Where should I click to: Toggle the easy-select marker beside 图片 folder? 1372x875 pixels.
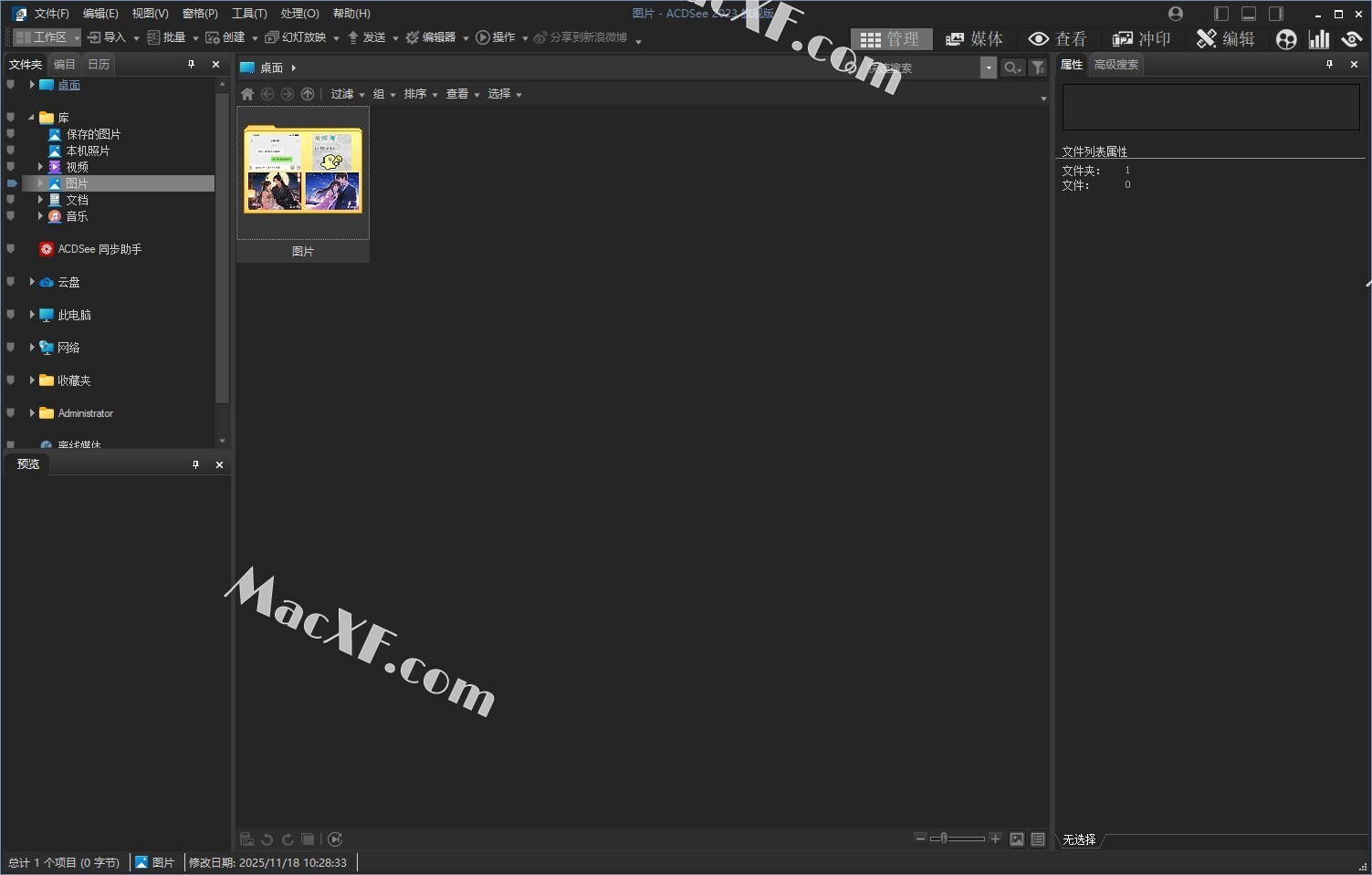coord(11,183)
